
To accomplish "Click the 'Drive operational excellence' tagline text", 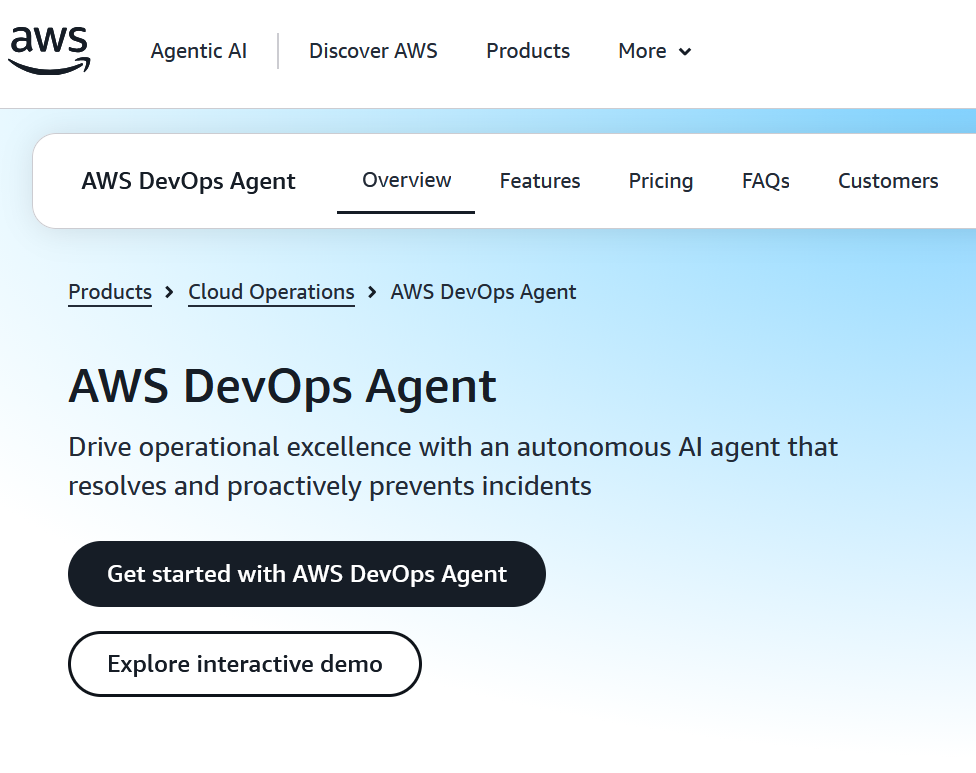I will 453,467.
